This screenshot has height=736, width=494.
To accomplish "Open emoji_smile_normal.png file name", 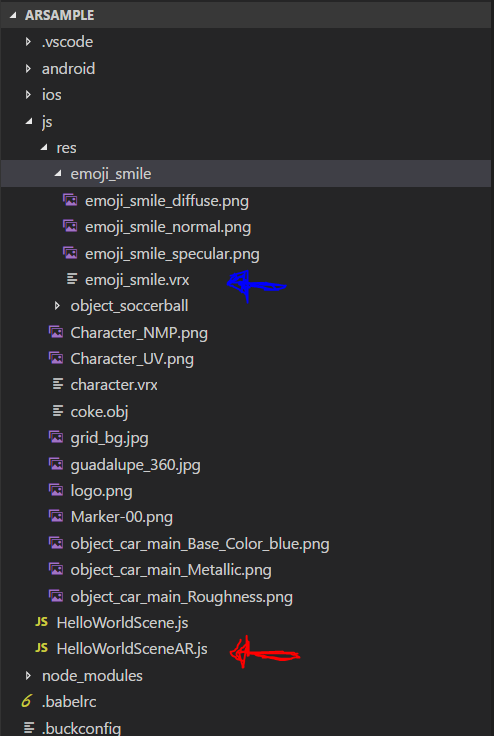I will pyautogui.click(x=168, y=227).
